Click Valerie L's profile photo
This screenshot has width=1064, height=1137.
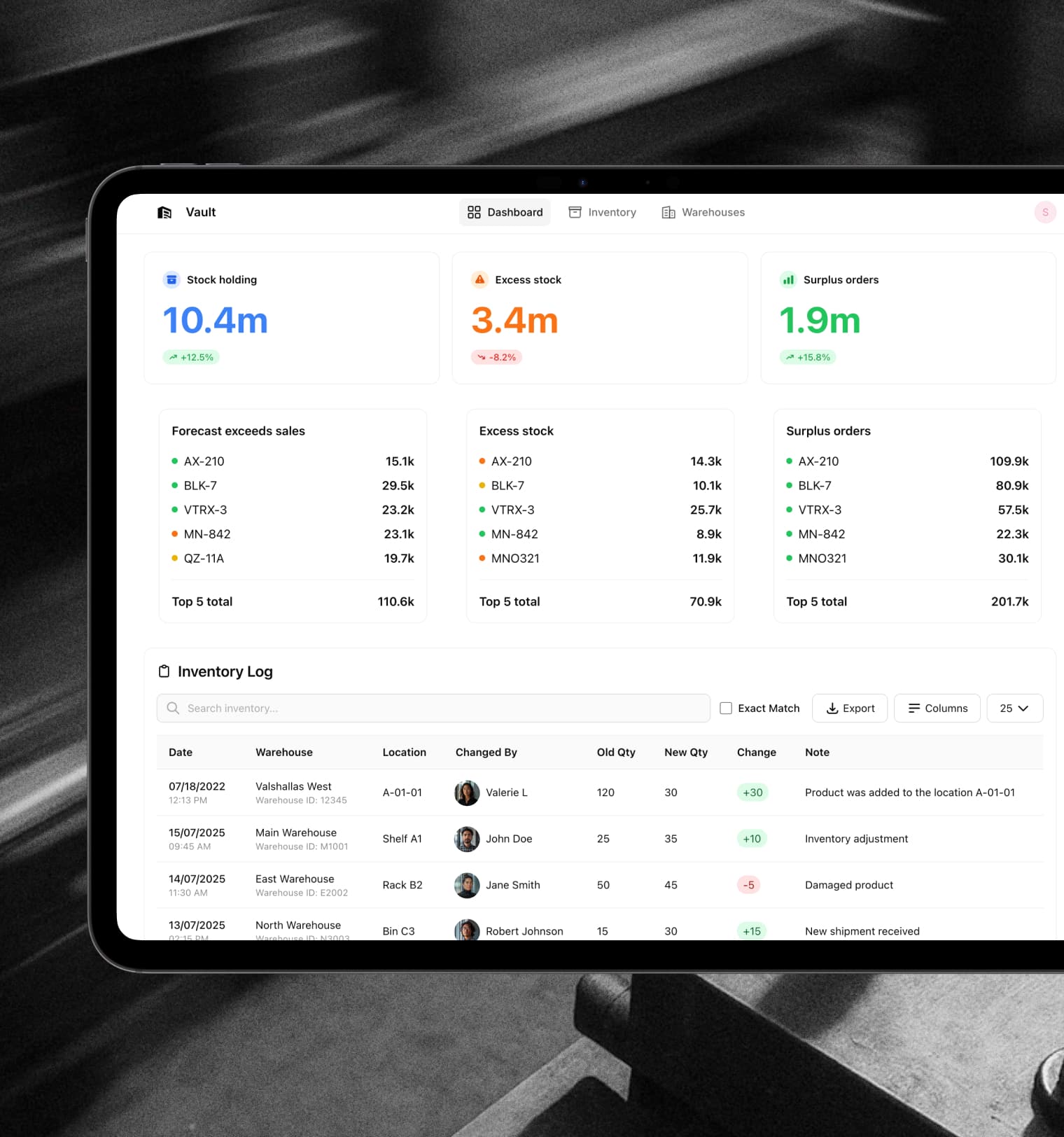point(467,793)
